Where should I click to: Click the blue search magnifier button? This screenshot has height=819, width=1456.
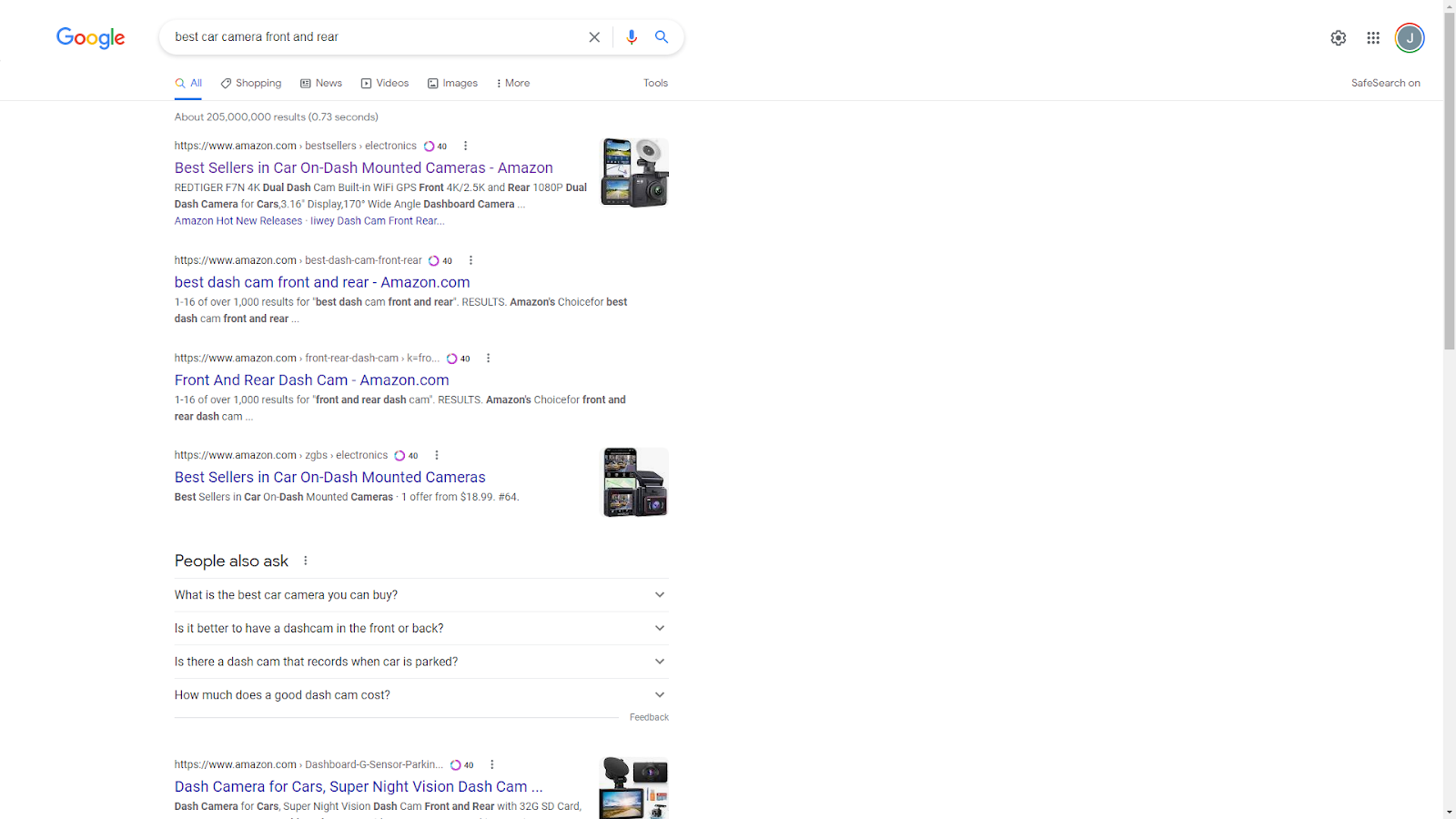(662, 37)
